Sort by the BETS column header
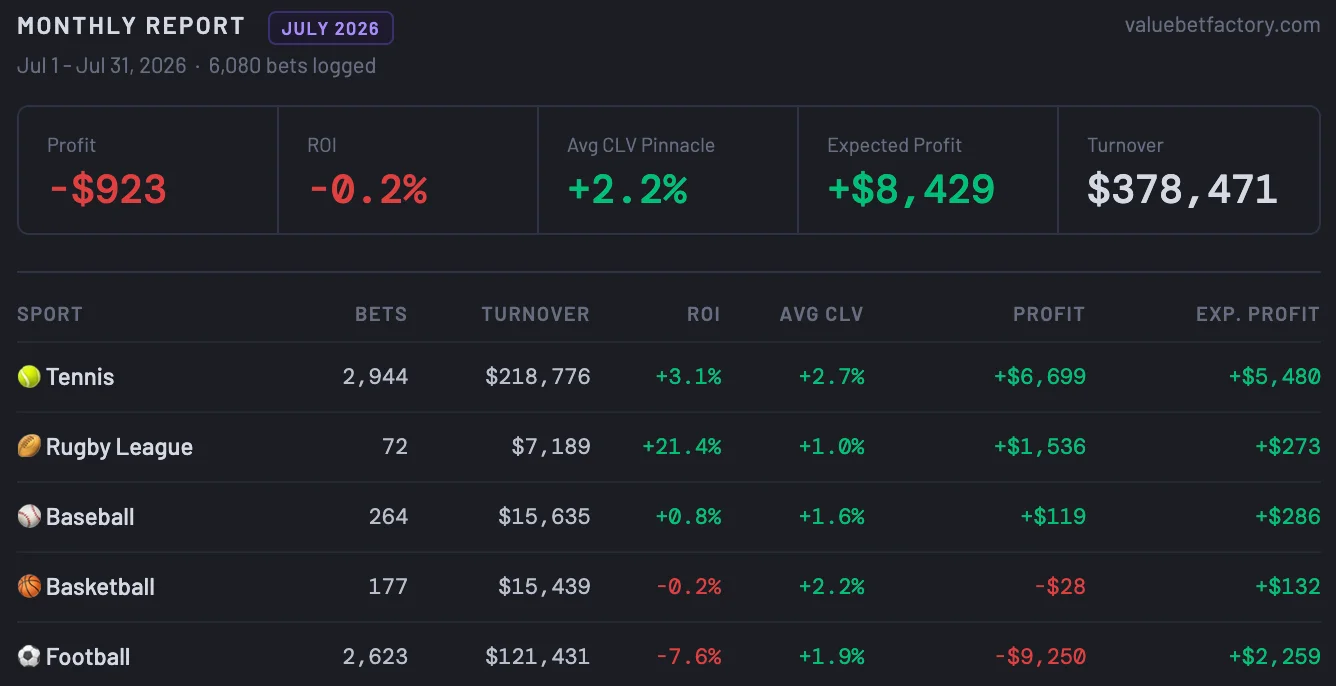 381,314
